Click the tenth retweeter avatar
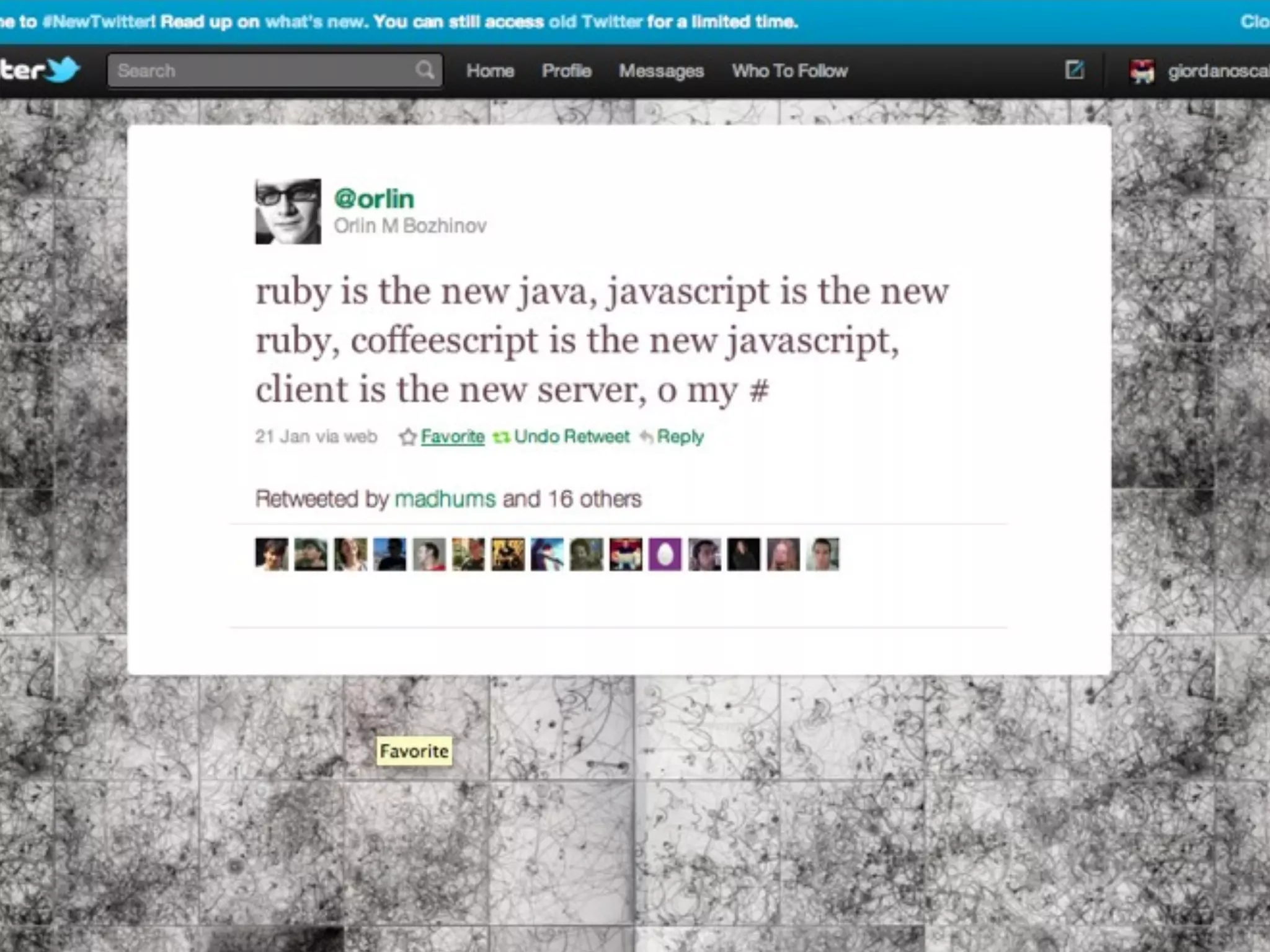The width and height of the screenshot is (1270, 952). [626, 554]
